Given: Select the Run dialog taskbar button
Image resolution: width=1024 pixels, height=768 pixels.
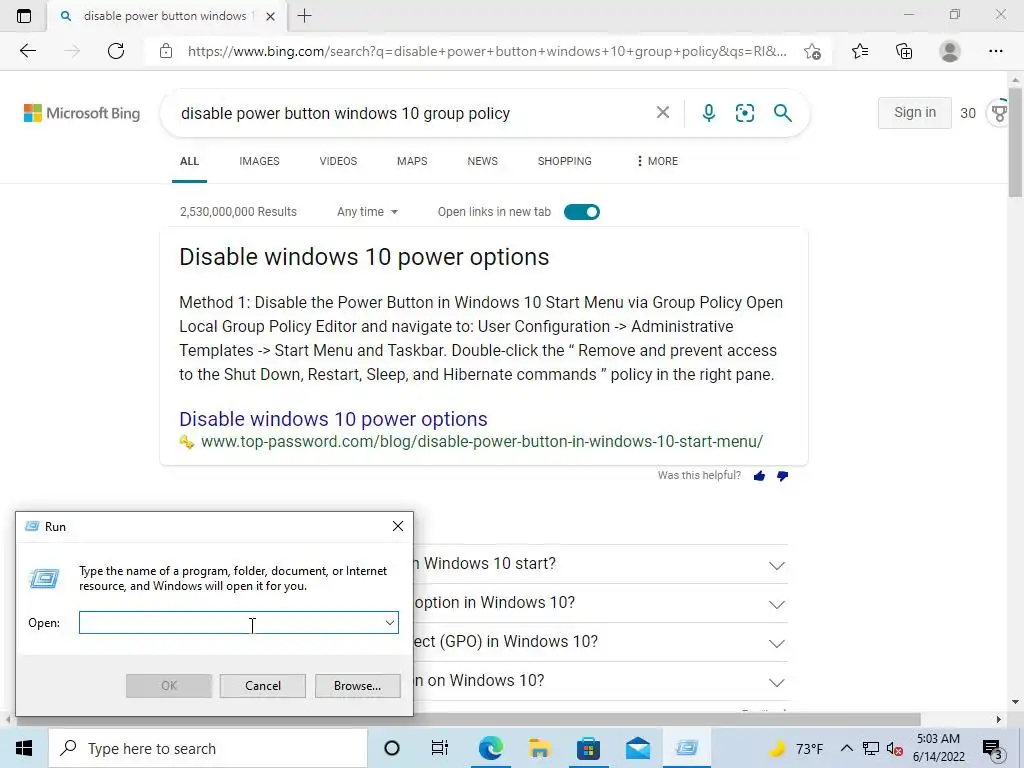Looking at the screenshot, I should tap(687, 748).
